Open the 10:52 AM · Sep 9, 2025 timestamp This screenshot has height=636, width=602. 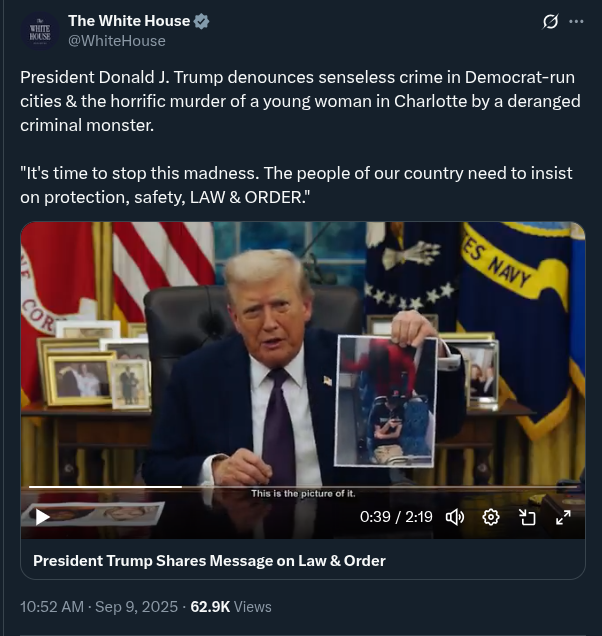coord(99,607)
